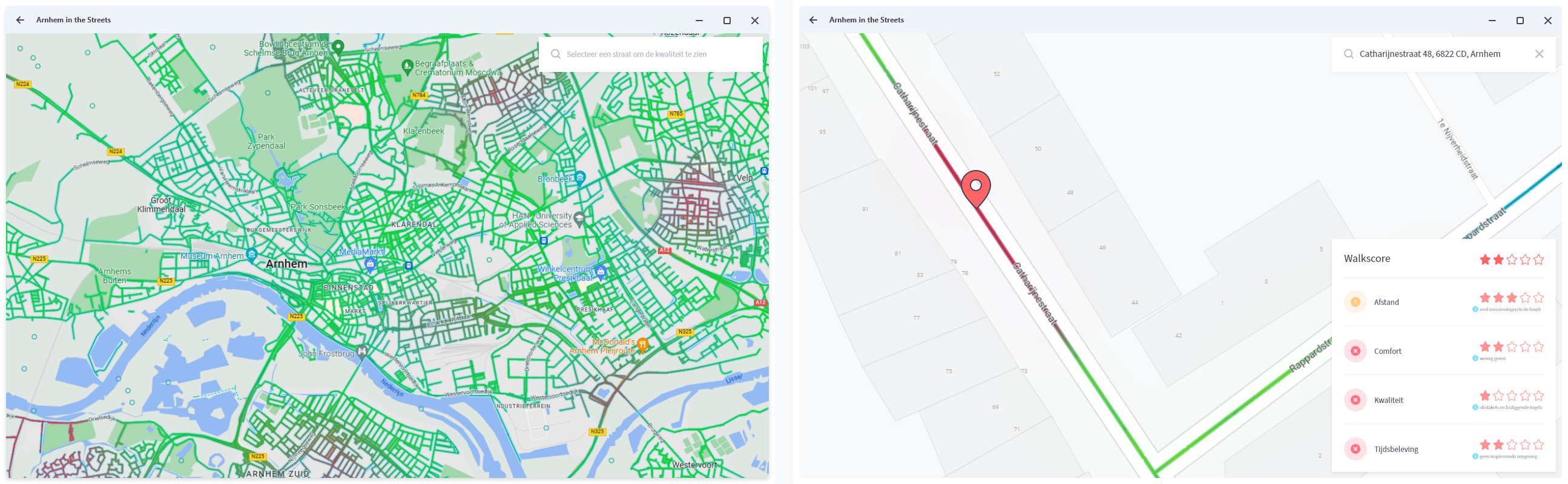Click the Afstand label in Walkscore panel
The image size is (1568, 484).
click(x=1386, y=302)
